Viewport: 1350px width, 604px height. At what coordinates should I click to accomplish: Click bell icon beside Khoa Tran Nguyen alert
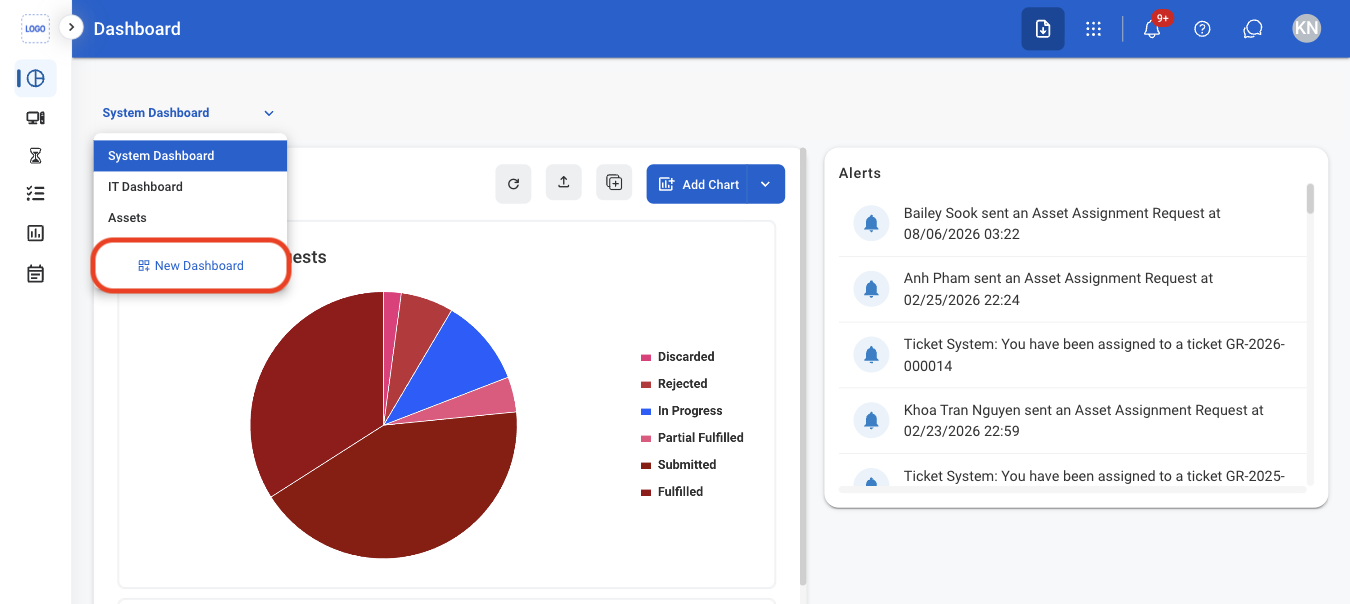tap(871, 421)
